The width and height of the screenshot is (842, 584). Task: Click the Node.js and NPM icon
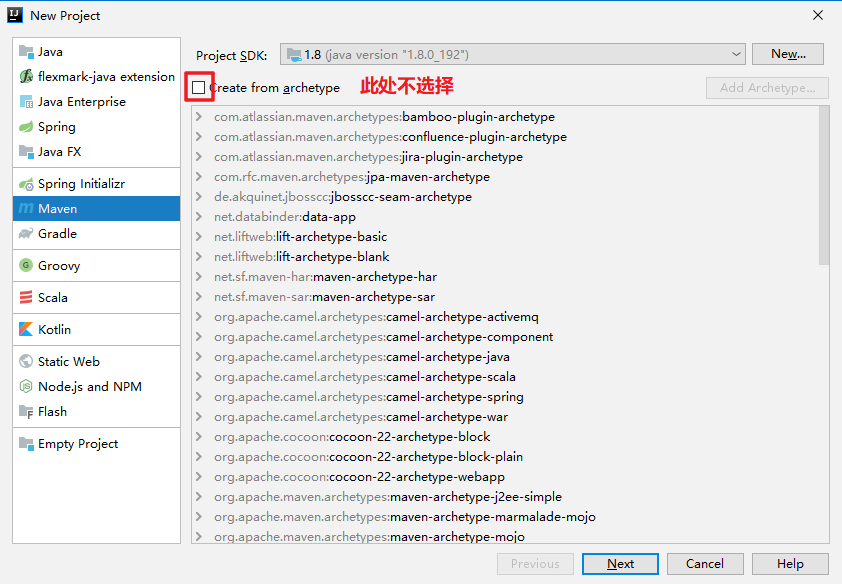pos(26,386)
